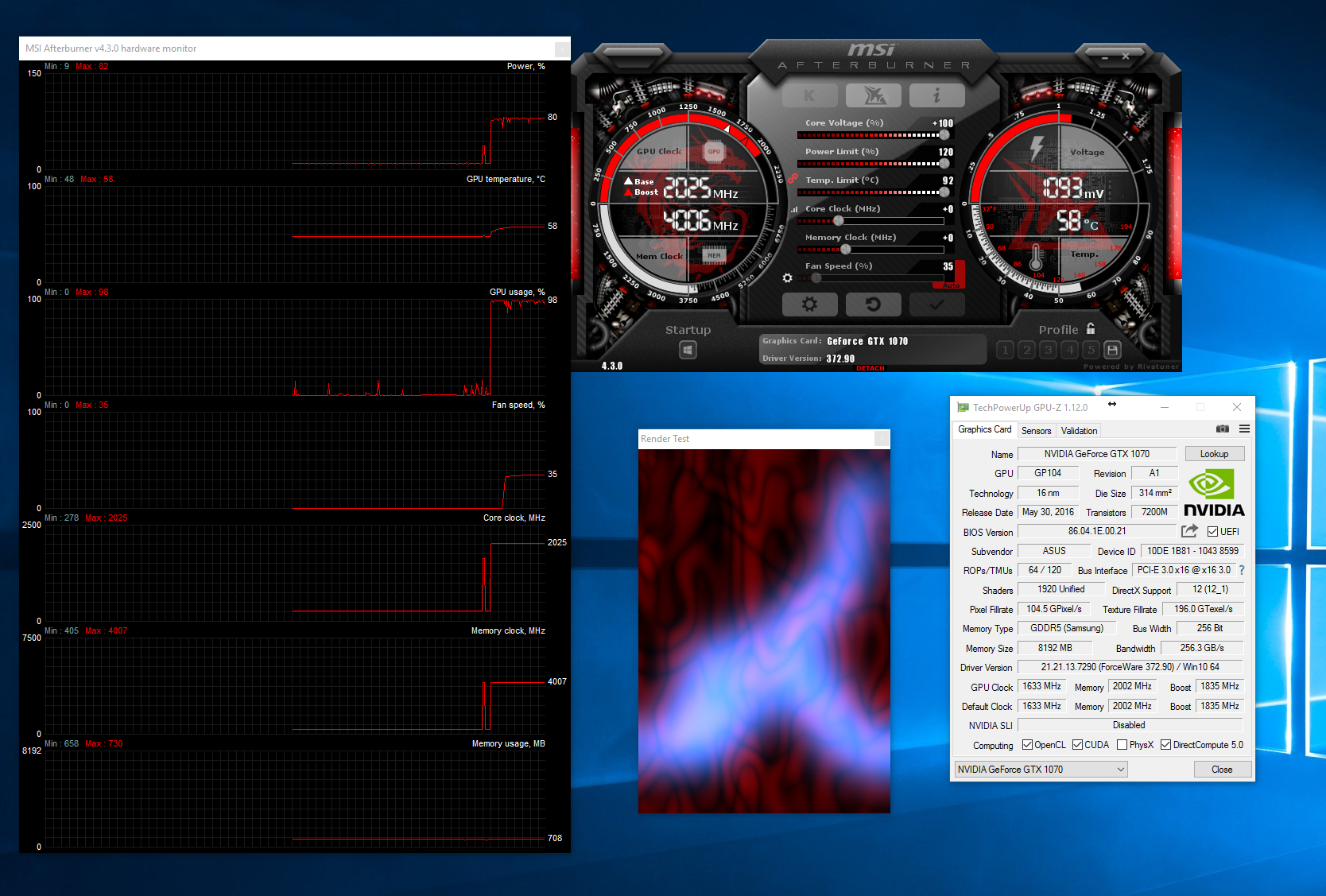
Task: Select profile slot 1
Action: click(x=1005, y=350)
